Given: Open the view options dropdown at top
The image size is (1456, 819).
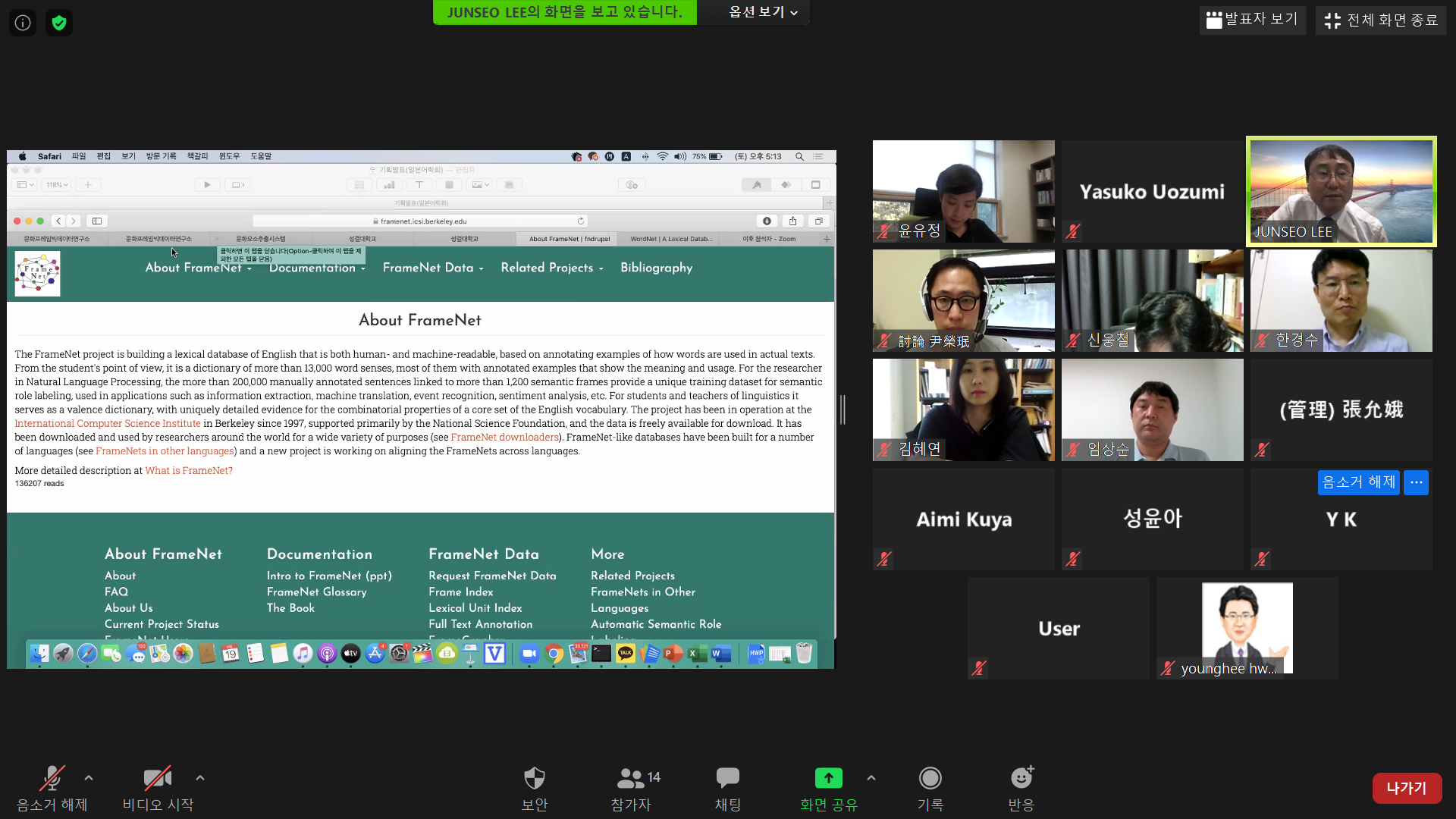Looking at the screenshot, I should tap(763, 12).
